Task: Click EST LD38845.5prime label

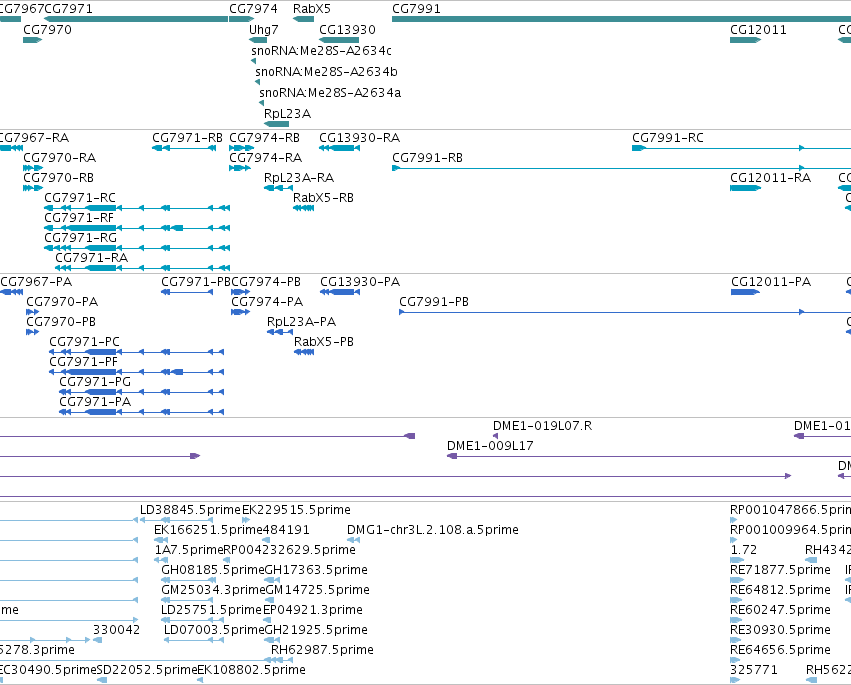Action: (x=190, y=511)
